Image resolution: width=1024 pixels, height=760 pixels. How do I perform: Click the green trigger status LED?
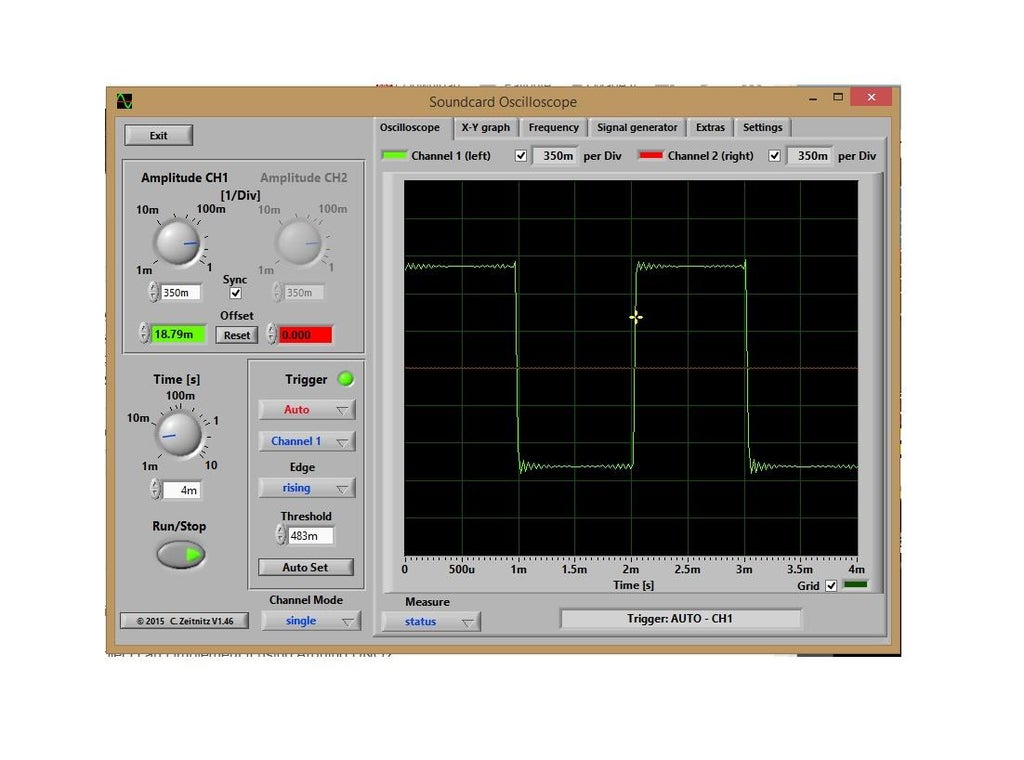tap(345, 379)
